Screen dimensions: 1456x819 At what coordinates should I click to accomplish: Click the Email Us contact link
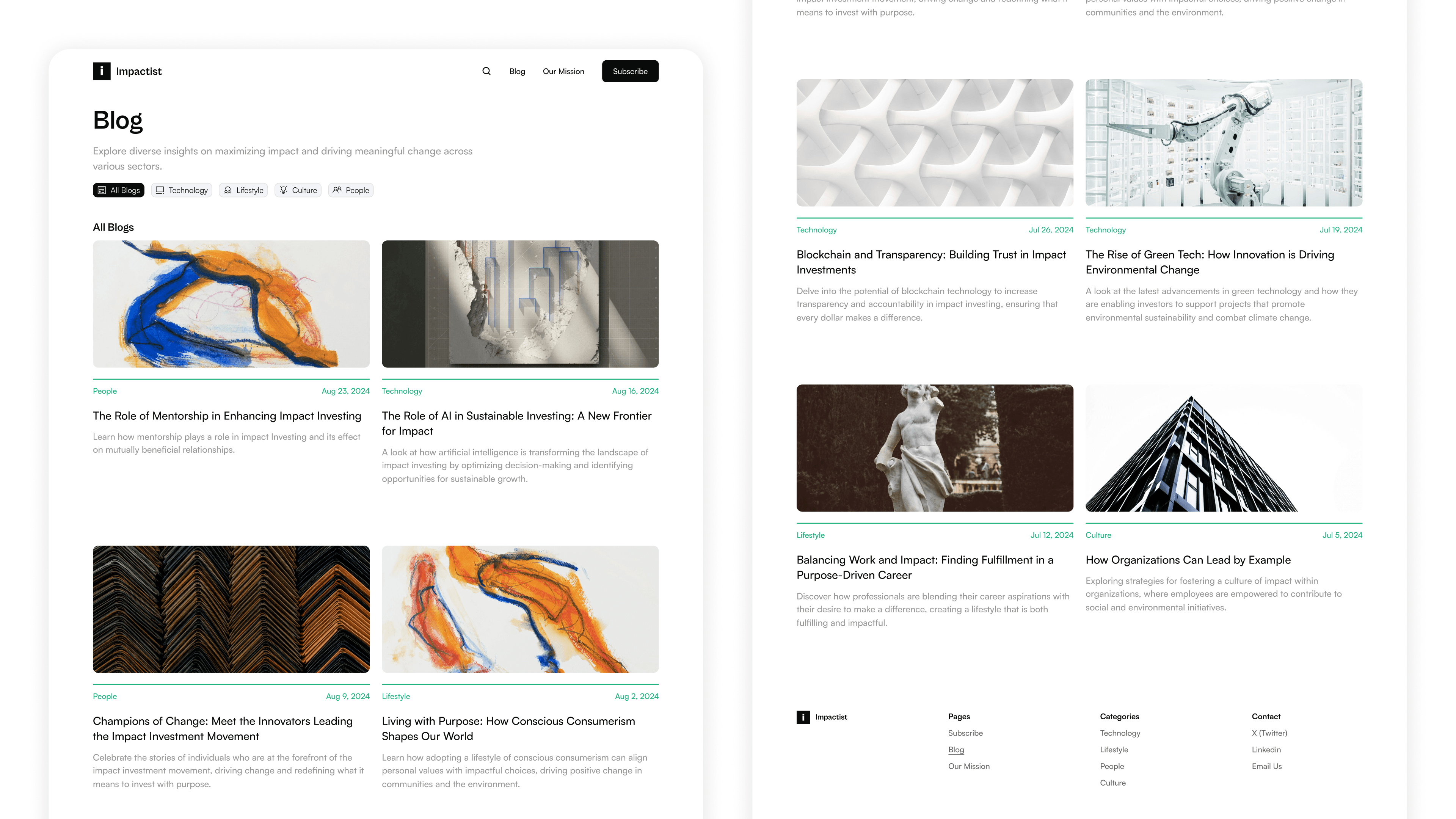1267,766
